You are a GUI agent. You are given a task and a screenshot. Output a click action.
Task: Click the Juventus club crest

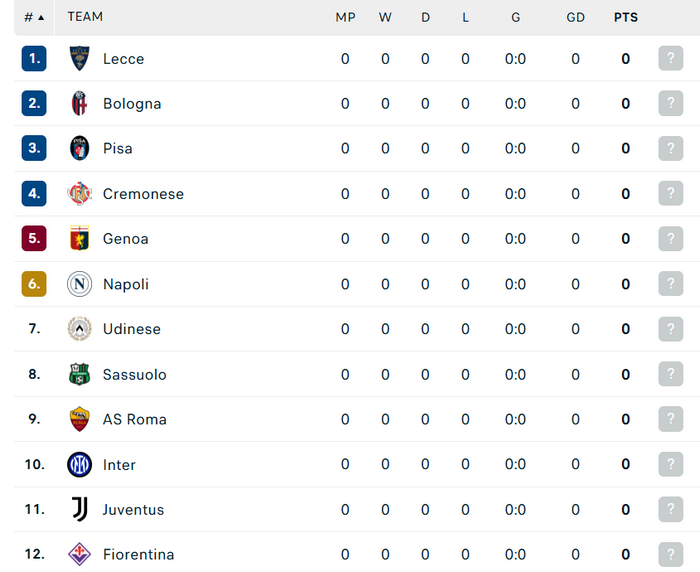[79, 509]
